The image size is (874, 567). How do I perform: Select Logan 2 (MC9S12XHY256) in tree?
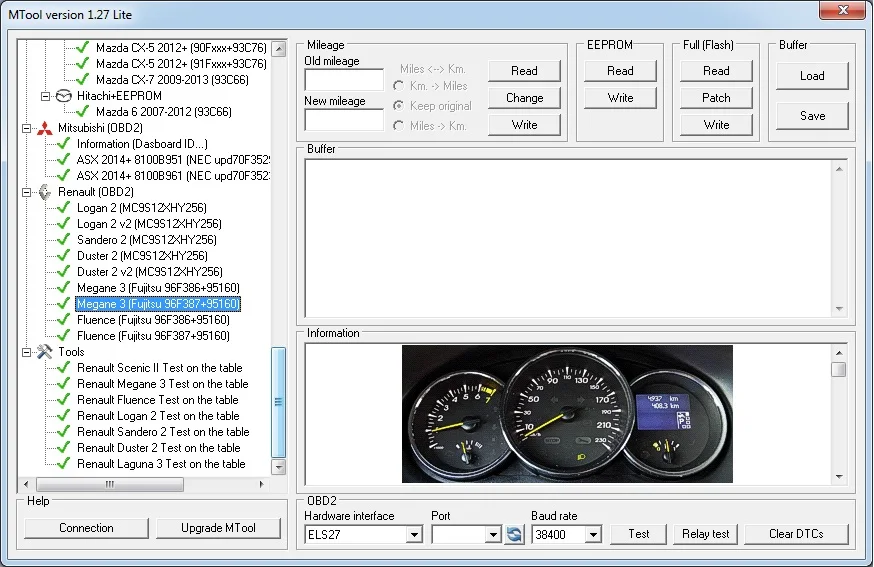[x=149, y=208]
